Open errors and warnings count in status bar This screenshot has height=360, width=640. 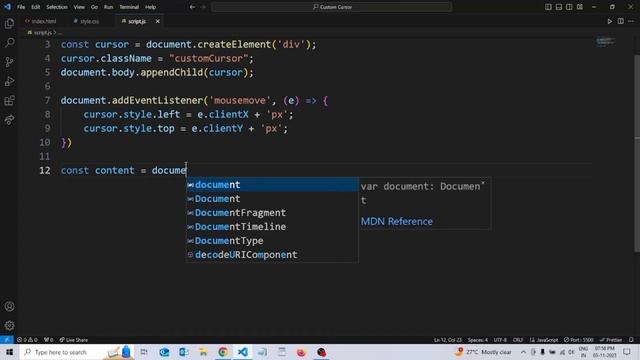click(27, 340)
